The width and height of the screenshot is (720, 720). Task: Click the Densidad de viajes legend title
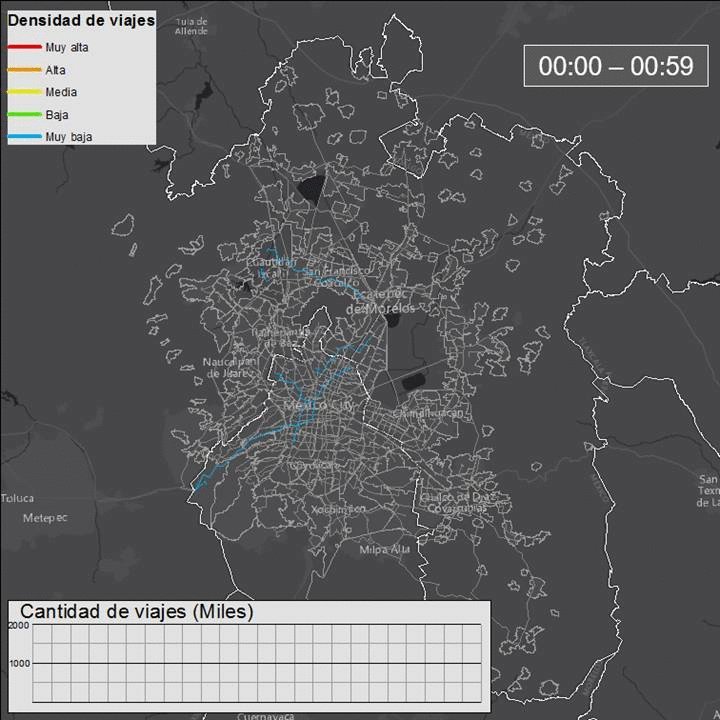coord(80,21)
